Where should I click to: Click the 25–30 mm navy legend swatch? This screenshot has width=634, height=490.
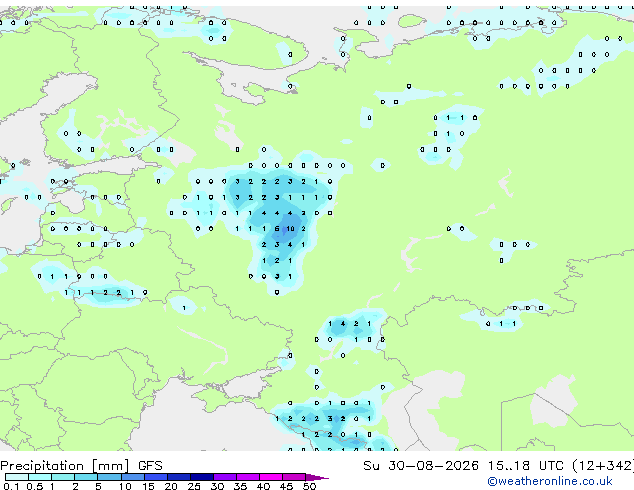202,477
